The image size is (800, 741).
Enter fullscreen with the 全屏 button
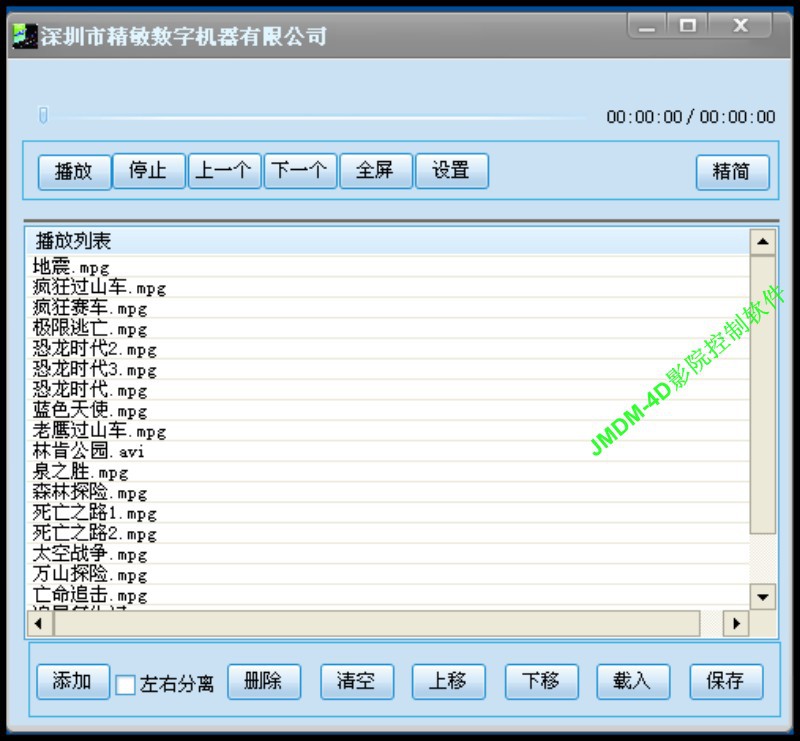(x=375, y=171)
